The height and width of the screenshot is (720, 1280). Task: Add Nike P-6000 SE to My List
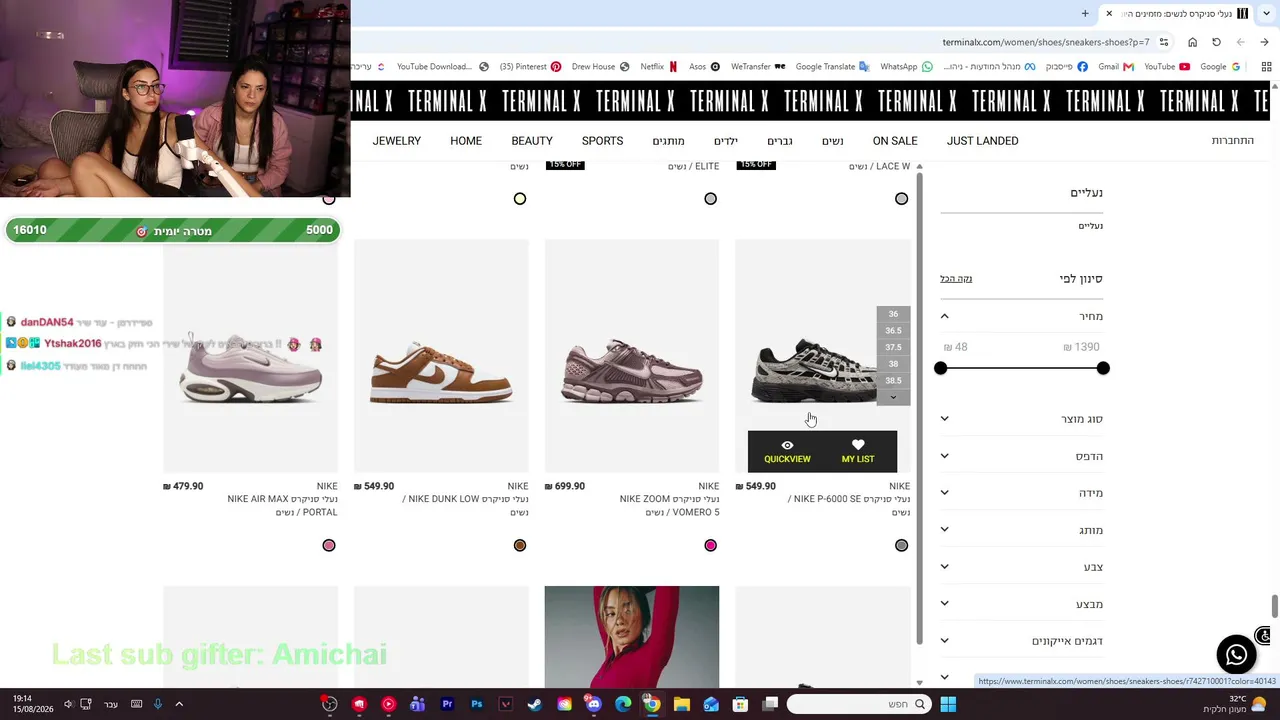(x=858, y=451)
